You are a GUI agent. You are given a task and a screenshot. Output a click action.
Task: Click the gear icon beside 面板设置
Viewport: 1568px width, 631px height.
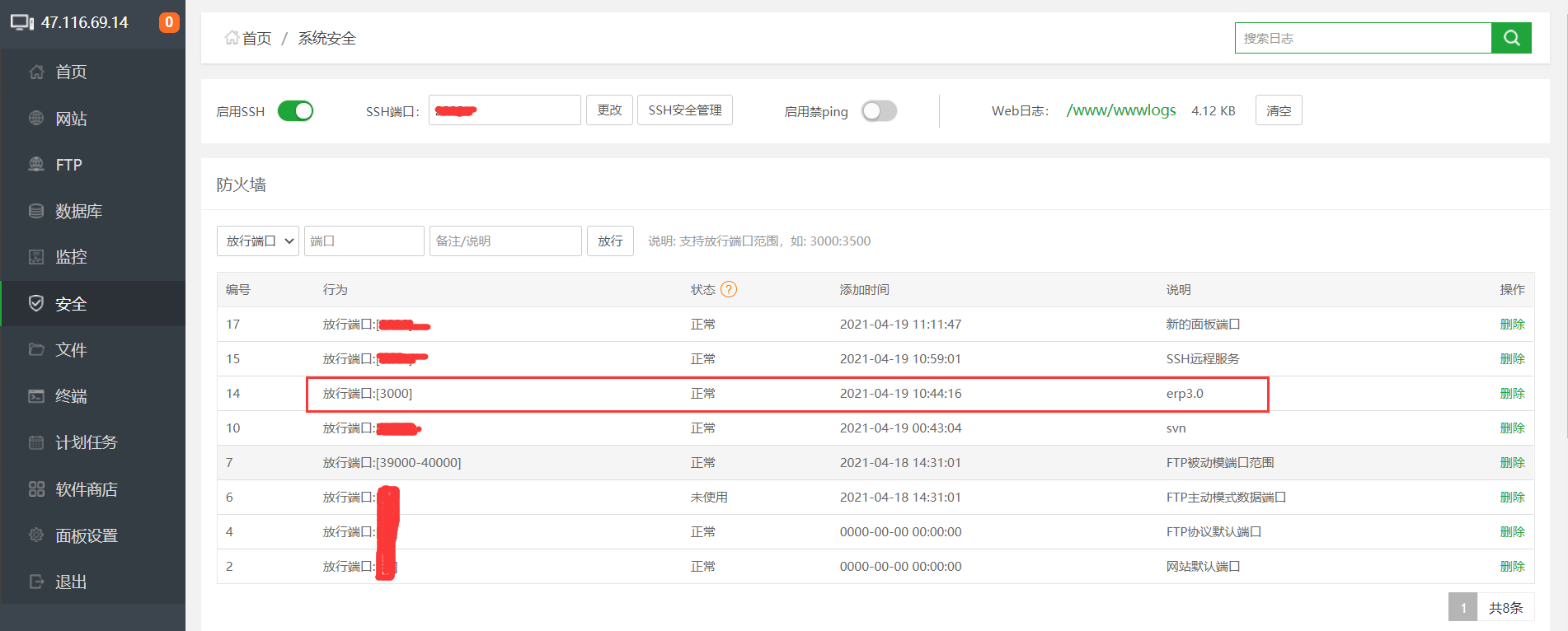[x=36, y=535]
